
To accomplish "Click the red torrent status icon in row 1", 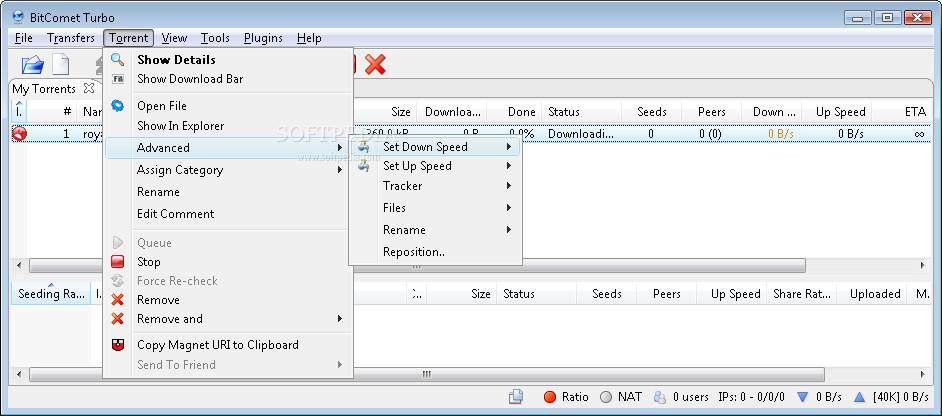I will coord(19,133).
